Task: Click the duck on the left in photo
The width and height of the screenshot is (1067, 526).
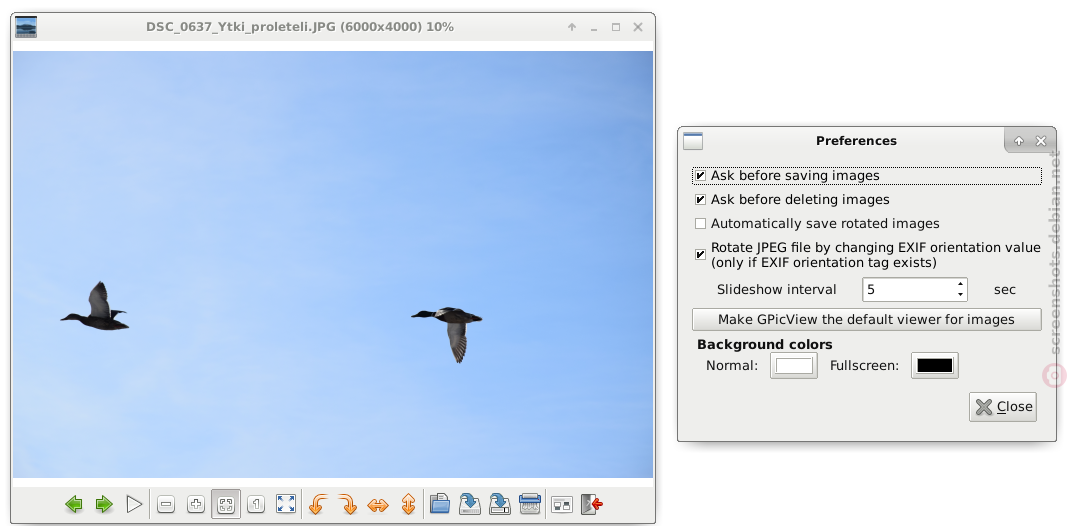Action: coord(95,307)
